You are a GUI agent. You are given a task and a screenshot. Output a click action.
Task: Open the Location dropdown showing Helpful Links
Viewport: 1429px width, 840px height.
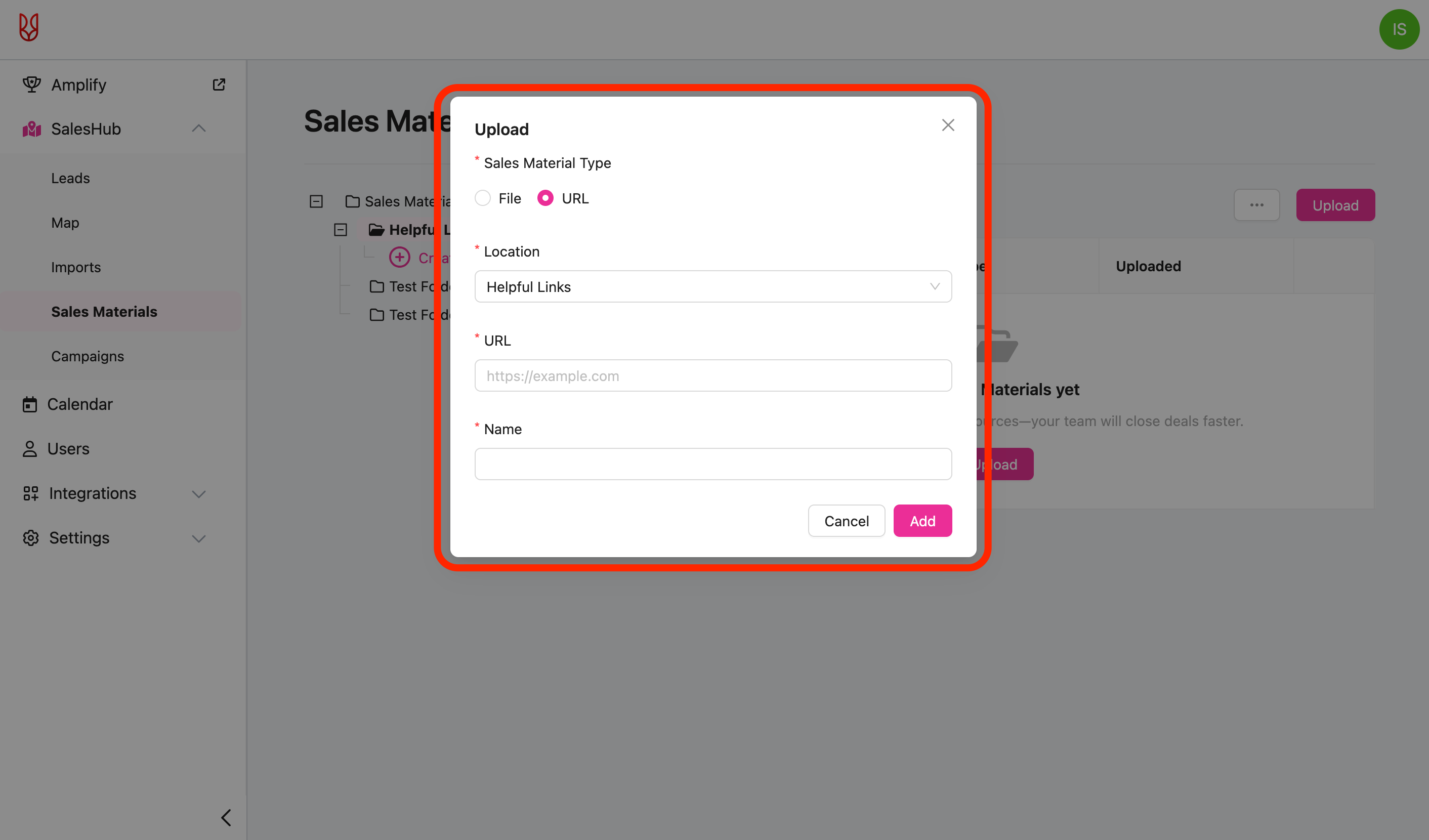click(713, 286)
